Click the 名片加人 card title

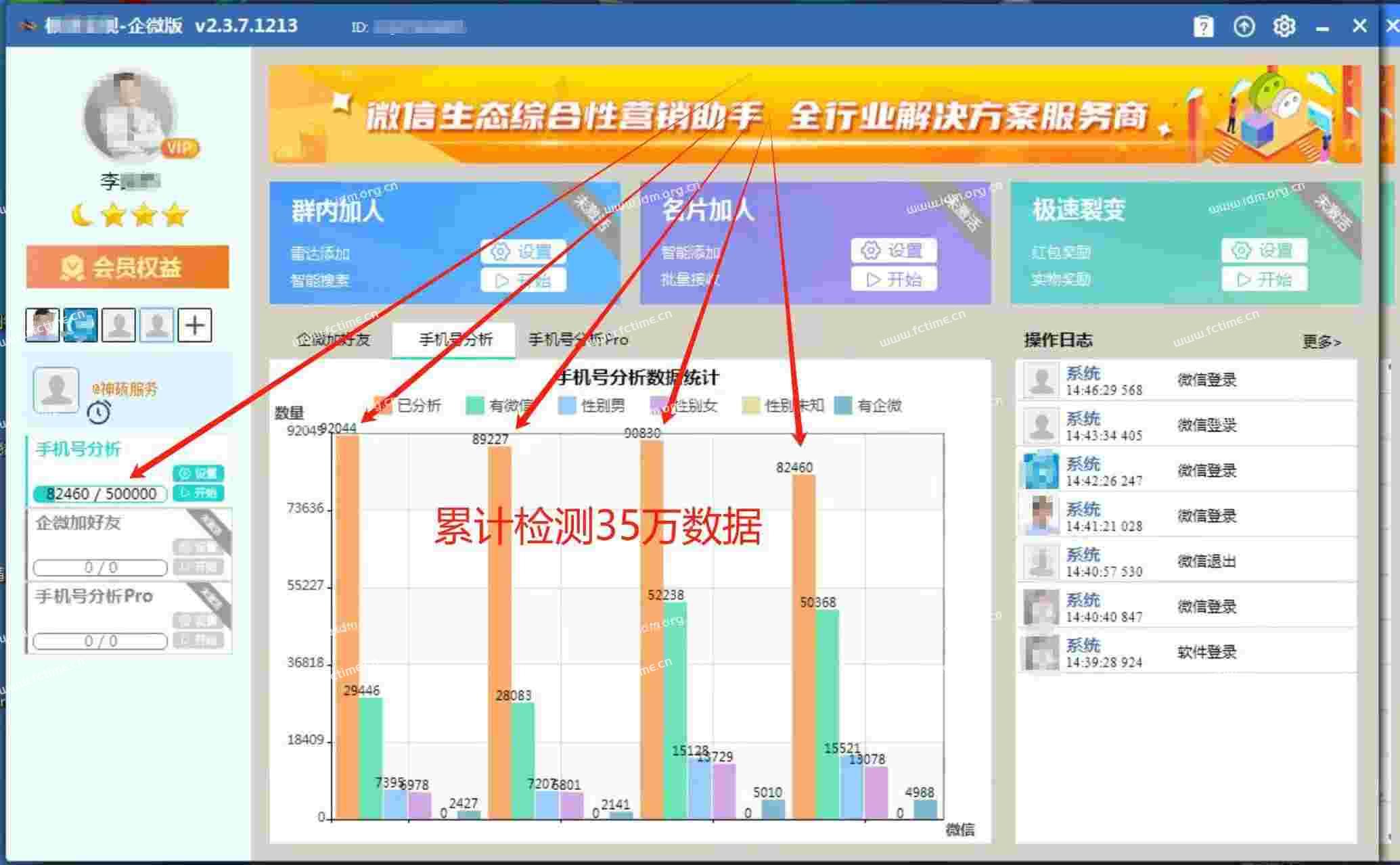point(708,210)
